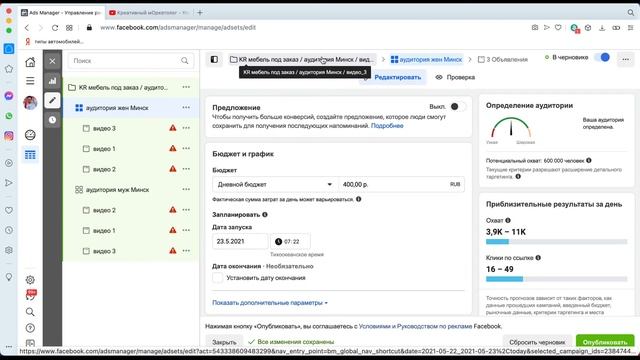The height and width of the screenshot is (360, 640).
Task: Click the Опубликовать button
Action: pos(605,342)
